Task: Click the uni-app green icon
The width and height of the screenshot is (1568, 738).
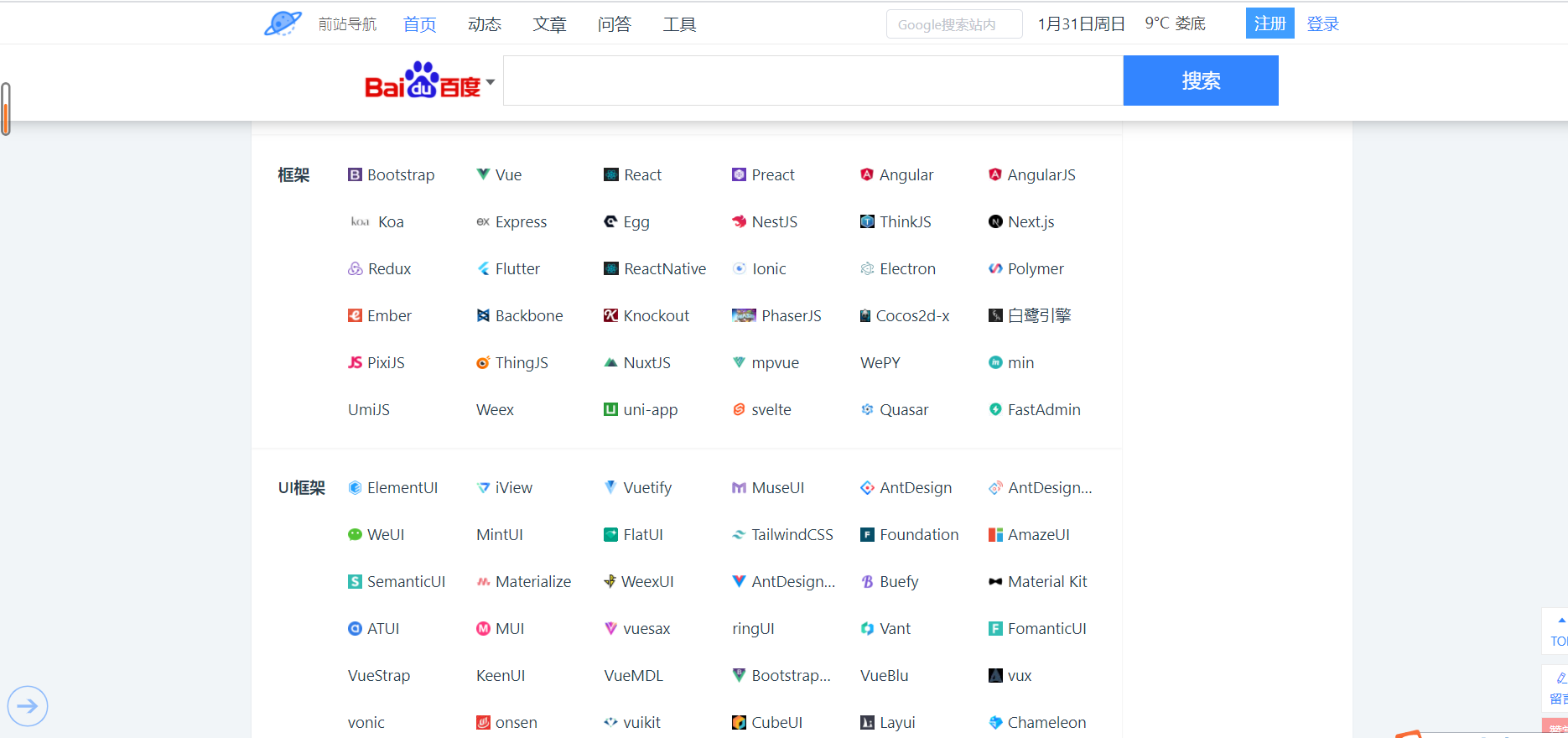Action: [x=611, y=409]
